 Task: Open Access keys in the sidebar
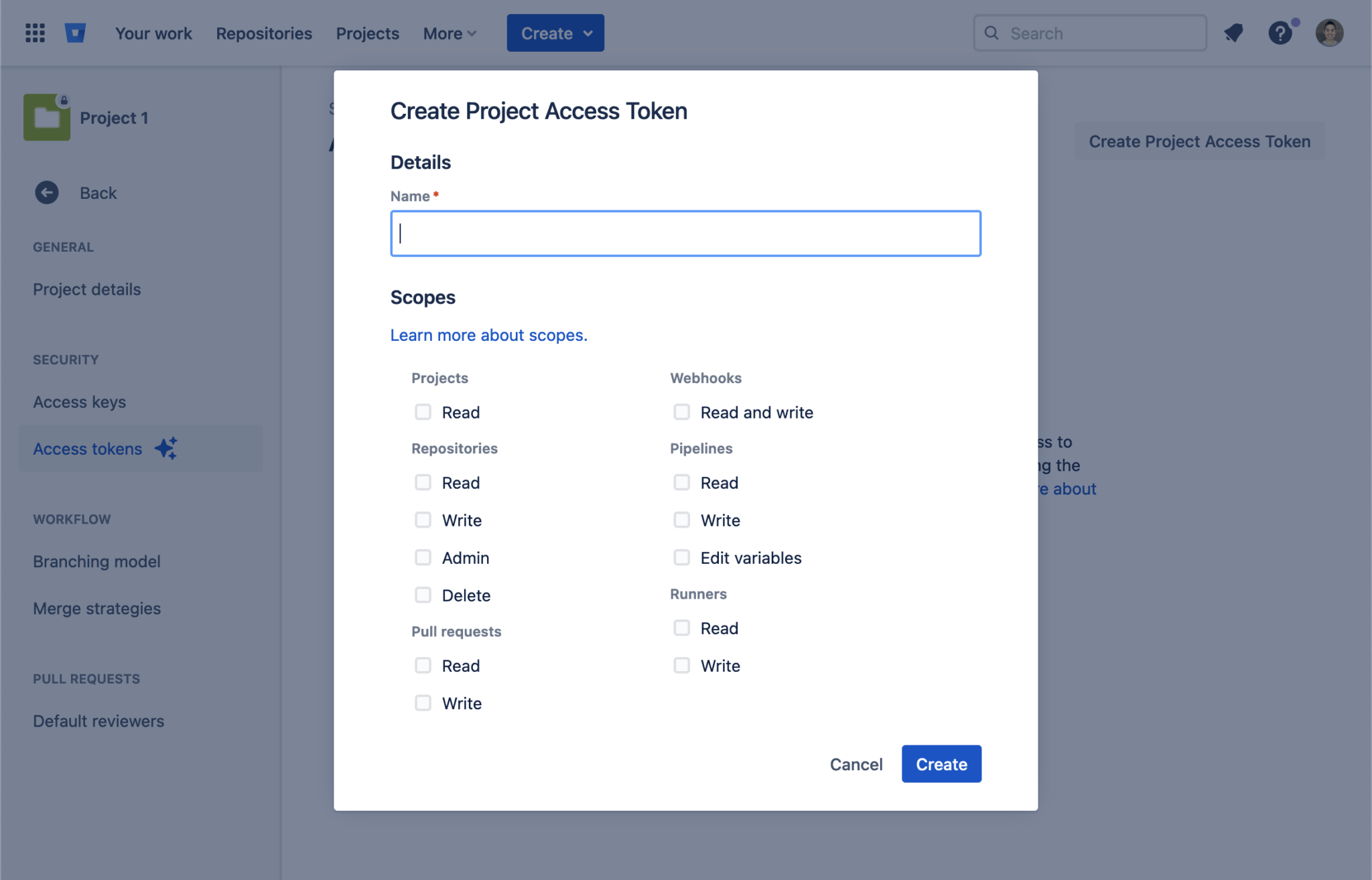[80, 402]
